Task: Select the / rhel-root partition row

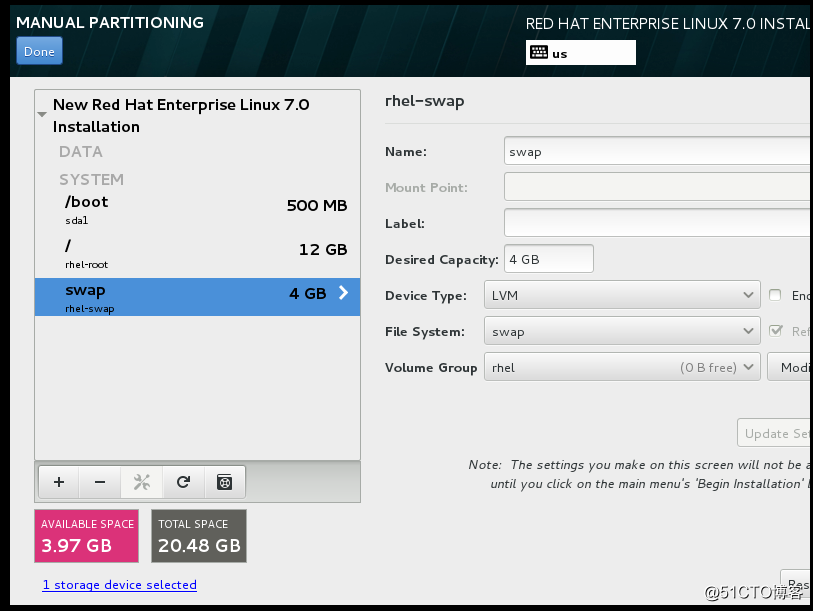Action: (x=198, y=254)
